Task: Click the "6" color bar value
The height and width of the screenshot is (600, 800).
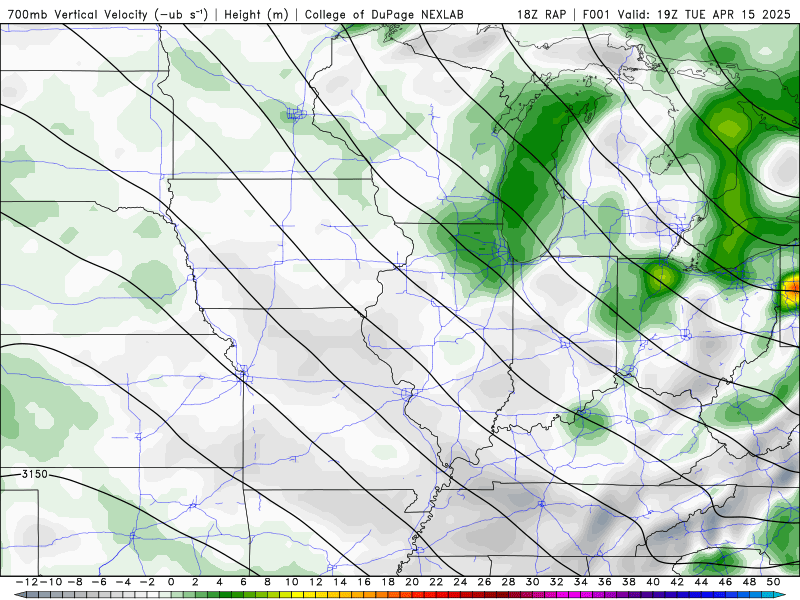Action: coord(243,582)
